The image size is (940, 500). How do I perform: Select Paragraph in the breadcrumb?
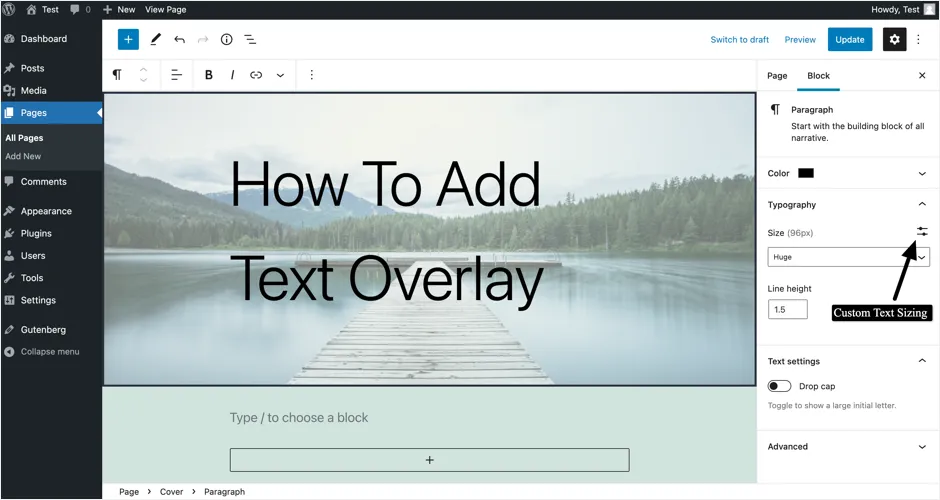coord(224,492)
